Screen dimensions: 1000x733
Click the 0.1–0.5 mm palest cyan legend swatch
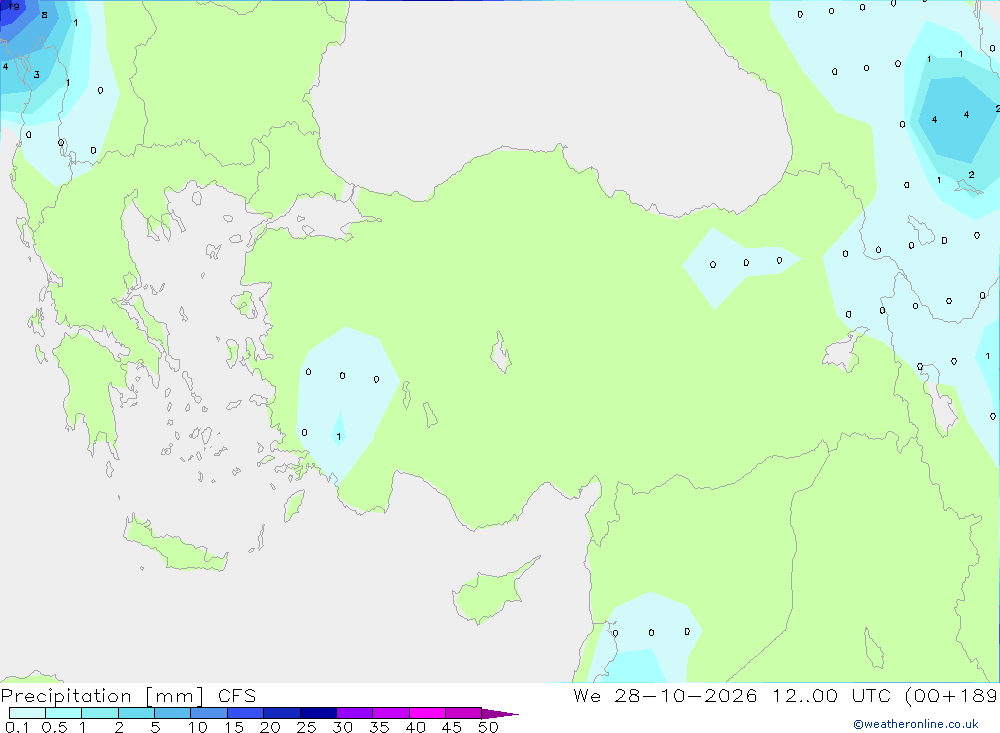[27, 713]
